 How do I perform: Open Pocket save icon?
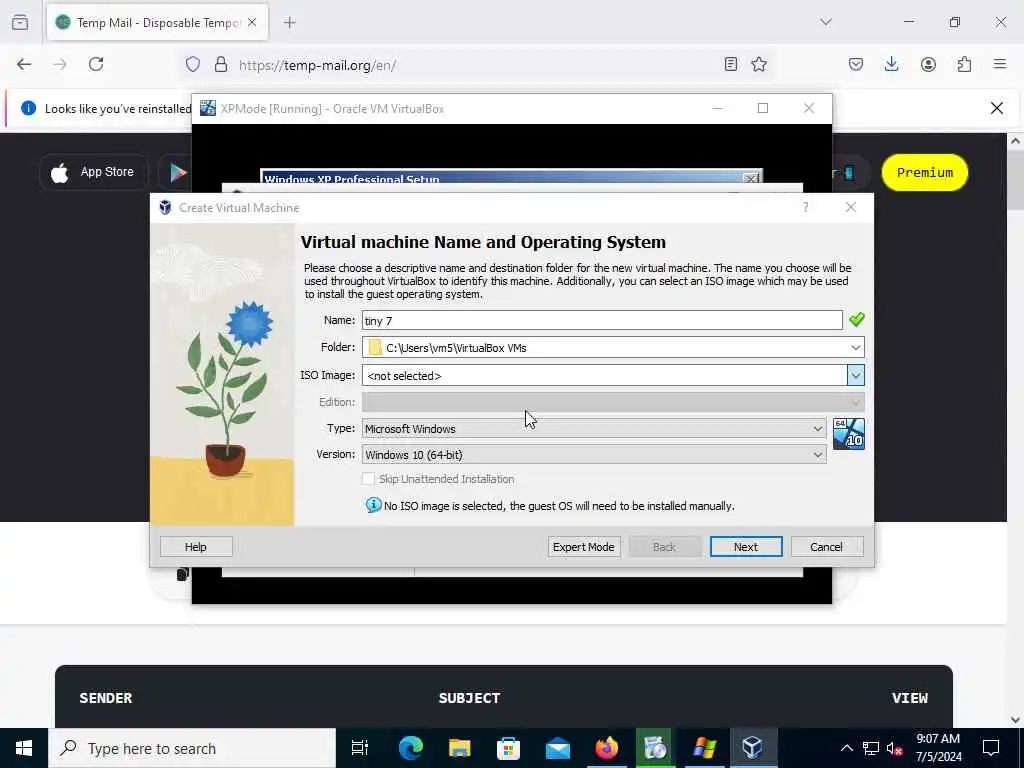856,64
